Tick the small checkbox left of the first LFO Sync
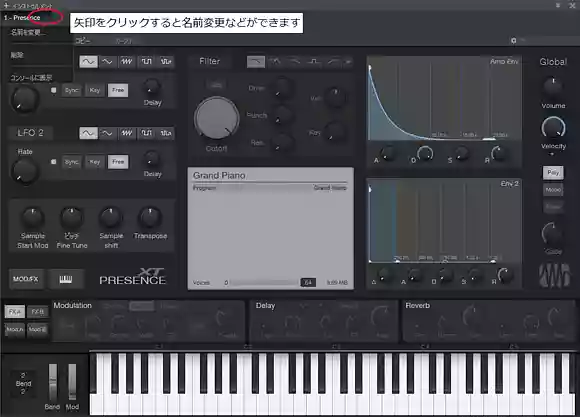This screenshot has width=580, height=417. [54, 90]
